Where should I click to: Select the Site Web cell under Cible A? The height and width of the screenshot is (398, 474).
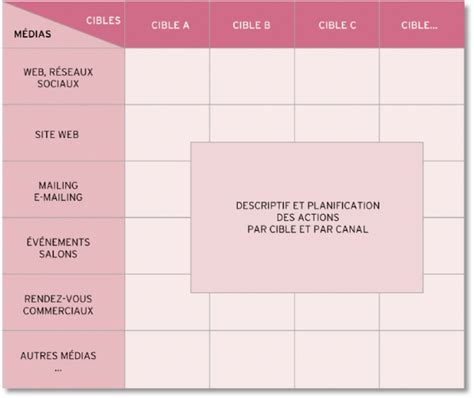[167, 133]
